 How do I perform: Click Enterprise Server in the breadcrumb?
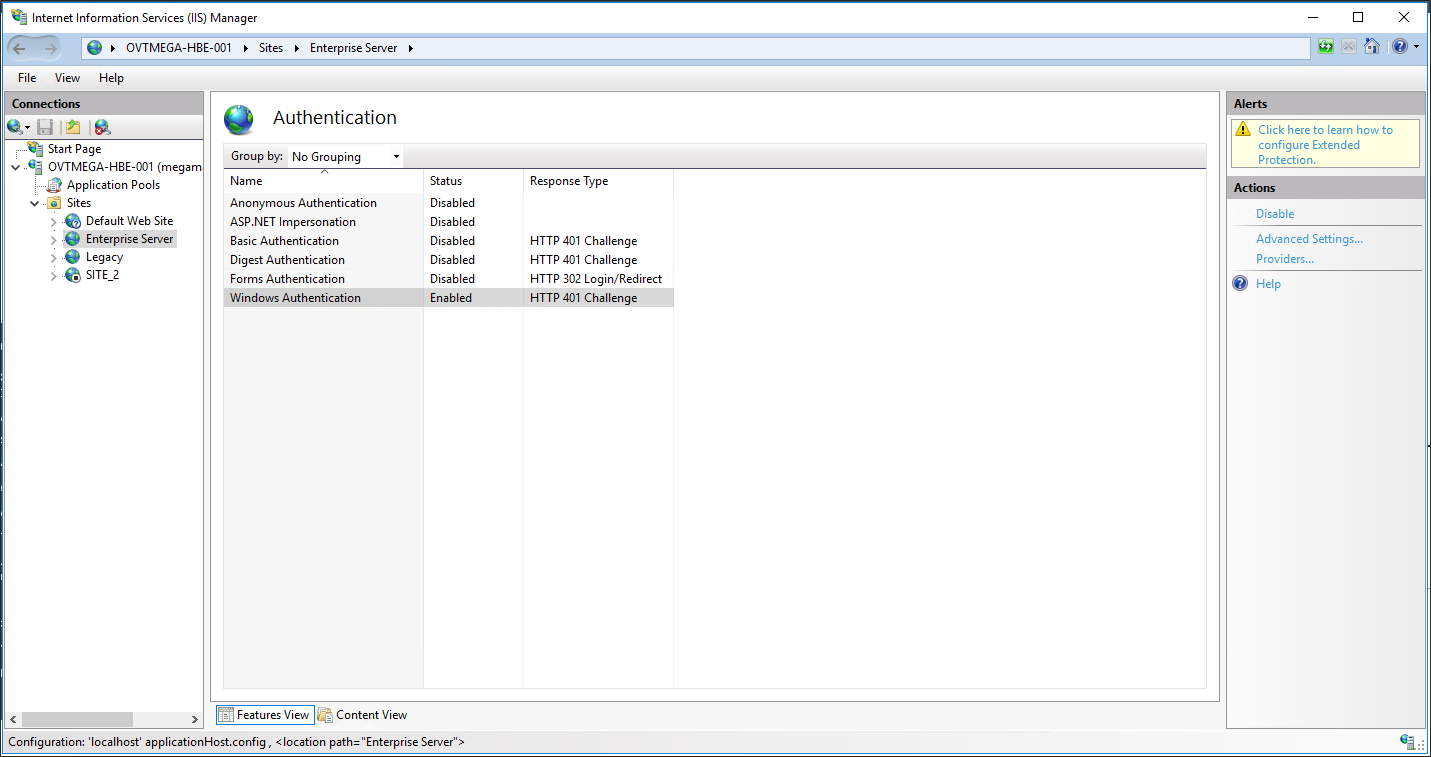tap(353, 48)
